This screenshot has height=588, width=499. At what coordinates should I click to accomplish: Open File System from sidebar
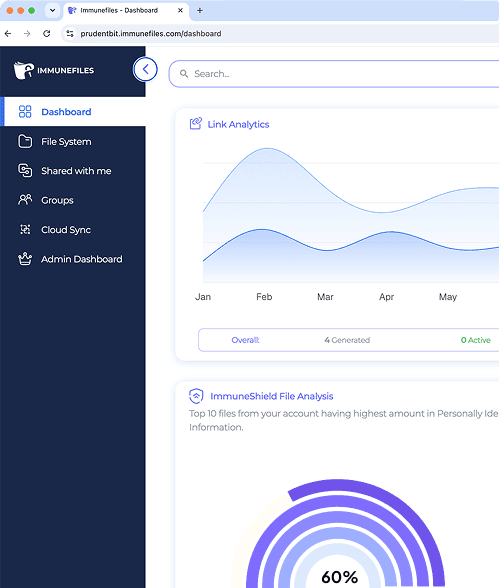(x=73, y=141)
